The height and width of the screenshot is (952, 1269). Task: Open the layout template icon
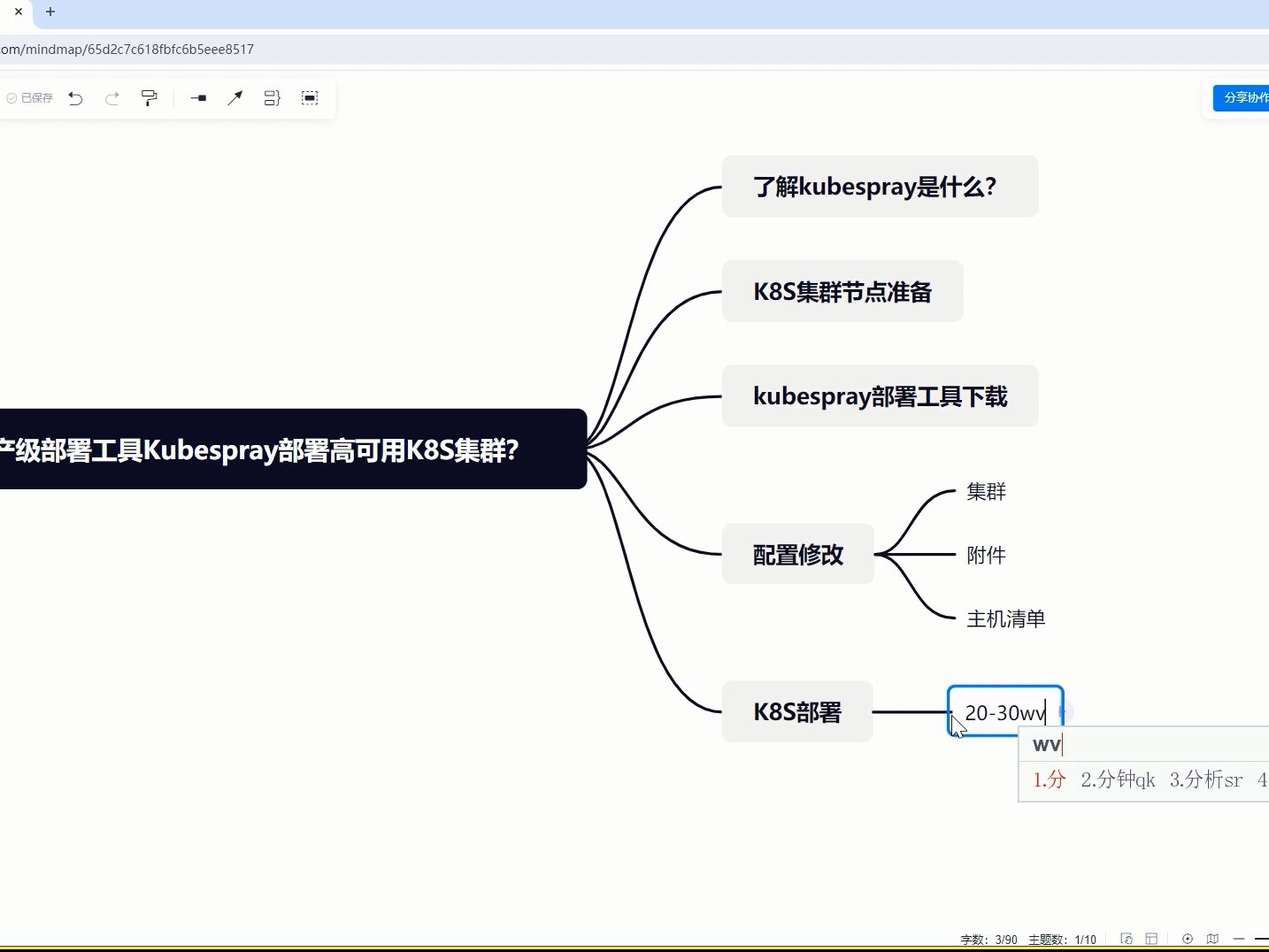(1151, 939)
